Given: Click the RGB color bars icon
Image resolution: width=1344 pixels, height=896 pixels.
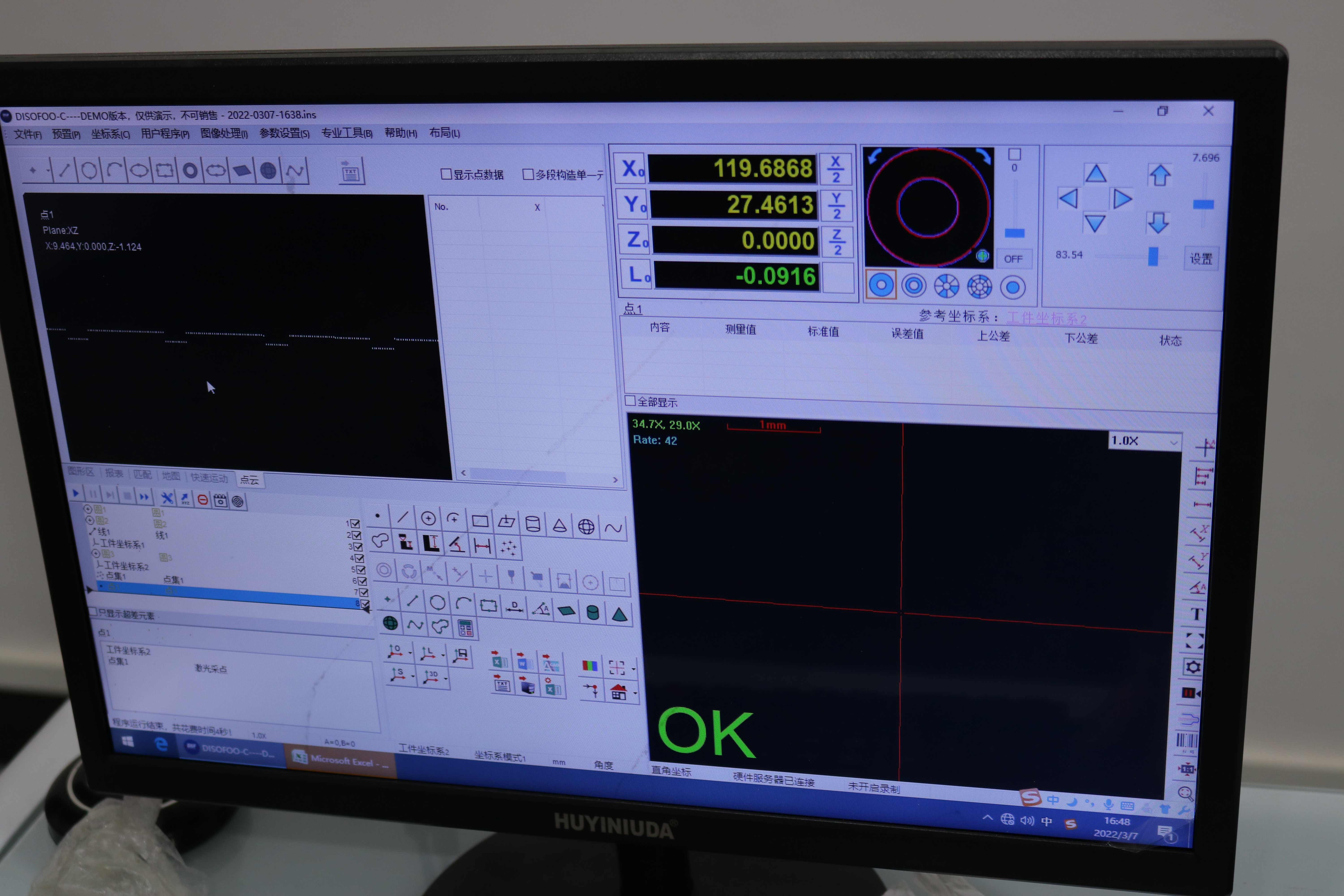Looking at the screenshot, I should pos(590,666).
